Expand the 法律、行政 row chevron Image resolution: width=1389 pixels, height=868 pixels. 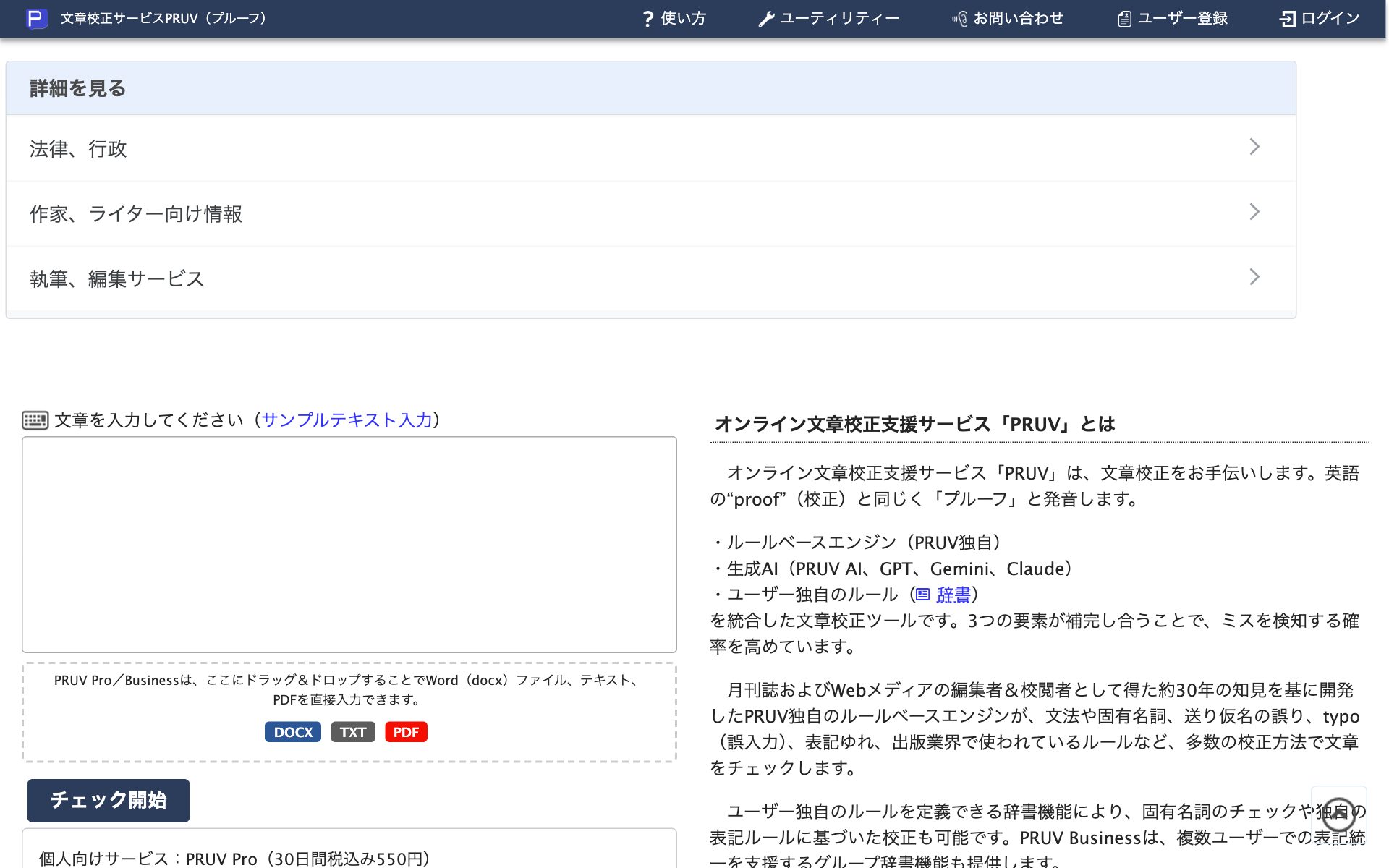1254,147
